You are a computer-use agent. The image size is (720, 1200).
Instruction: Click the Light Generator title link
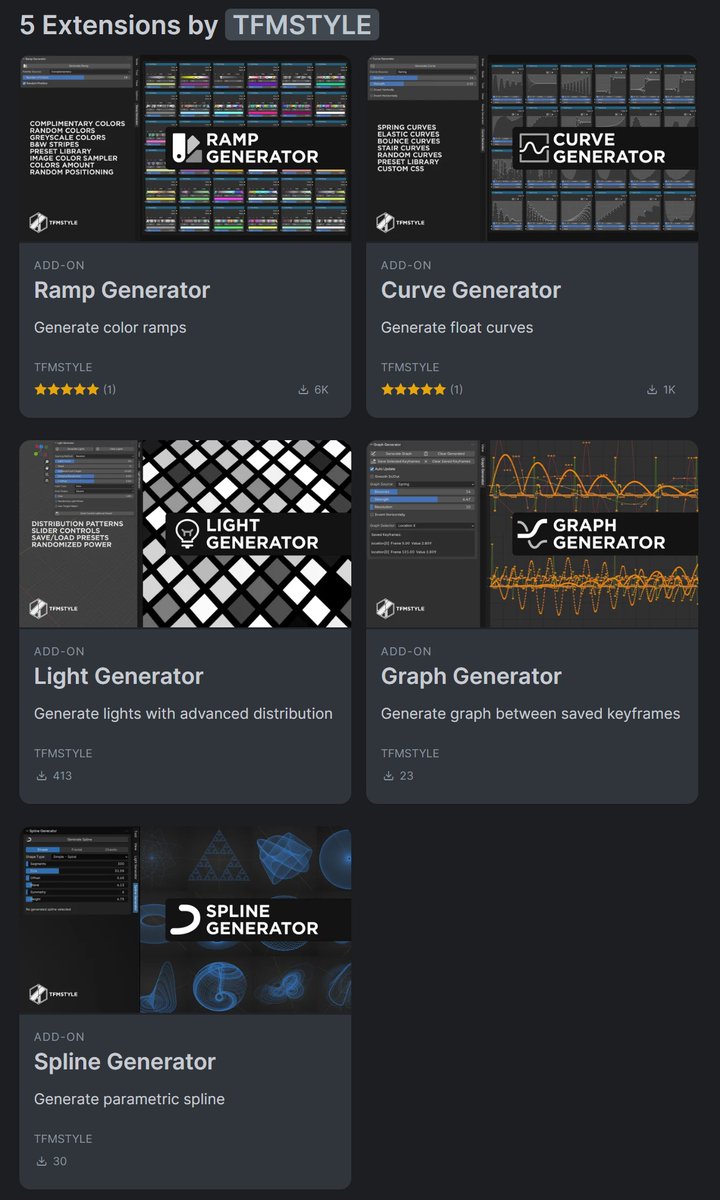click(x=119, y=677)
